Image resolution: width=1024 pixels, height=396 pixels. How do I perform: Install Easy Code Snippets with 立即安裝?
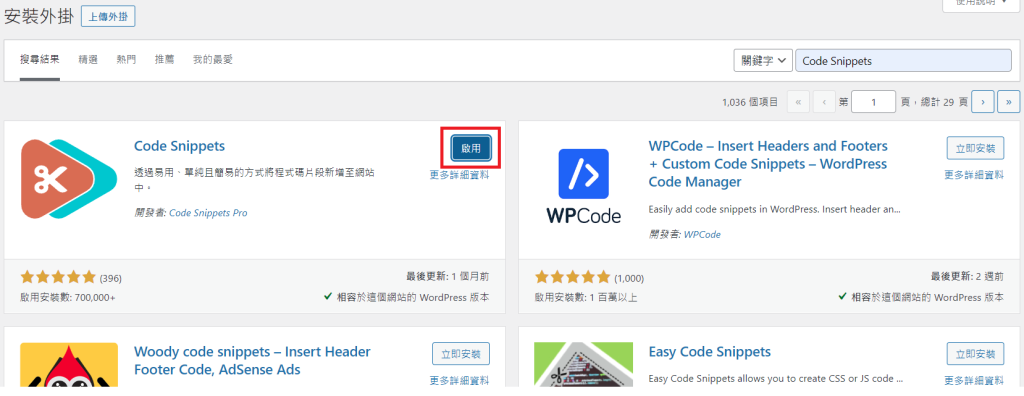click(976, 354)
